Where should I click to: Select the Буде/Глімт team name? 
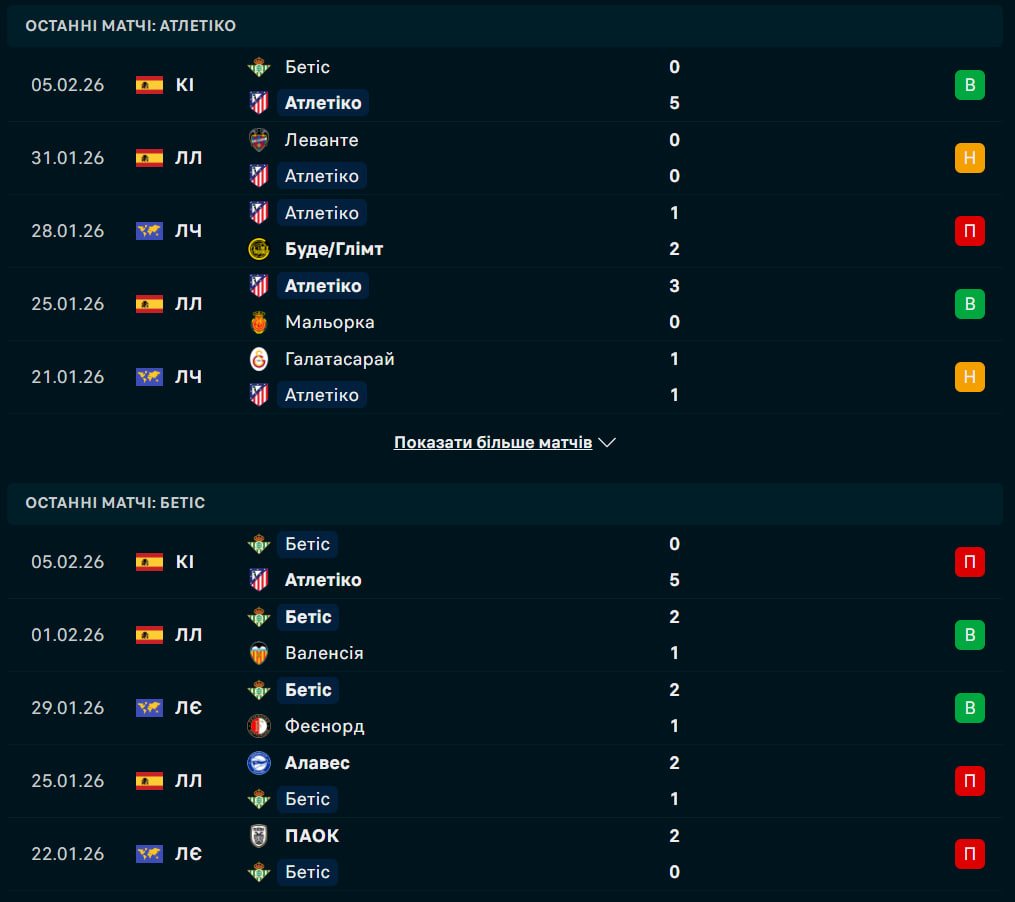tap(334, 249)
